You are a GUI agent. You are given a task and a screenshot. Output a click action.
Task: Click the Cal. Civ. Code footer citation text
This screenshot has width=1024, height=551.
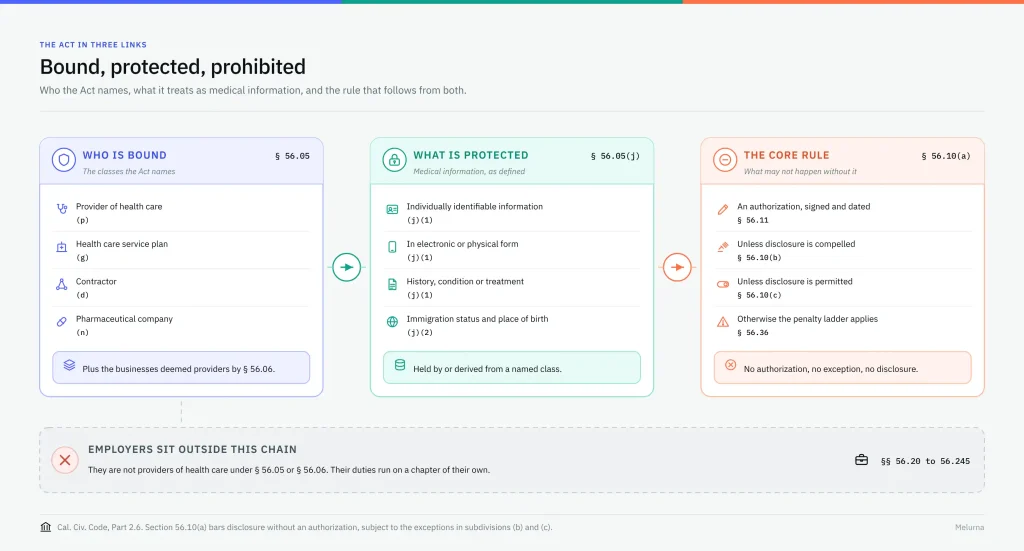click(304, 527)
